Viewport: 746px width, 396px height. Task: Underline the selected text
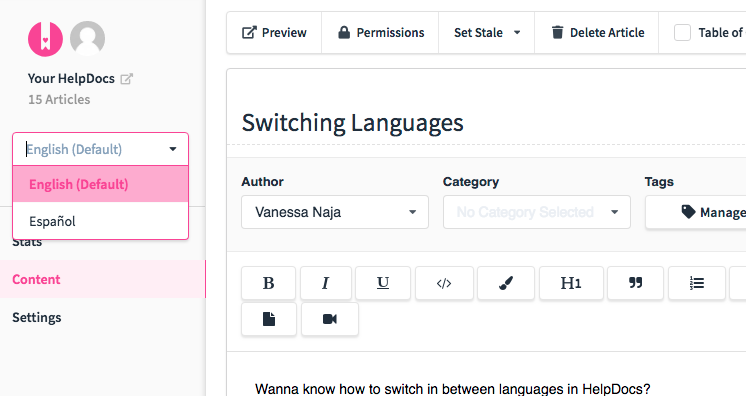click(383, 283)
